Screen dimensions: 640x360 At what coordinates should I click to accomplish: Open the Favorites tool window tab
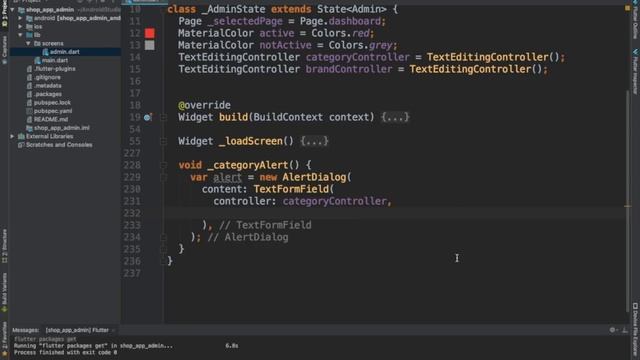(4, 338)
